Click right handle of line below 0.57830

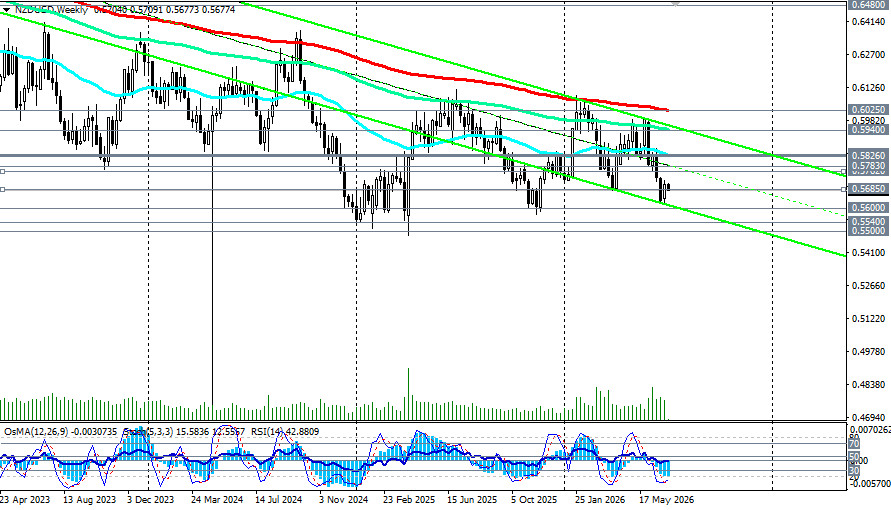tap(844, 171)
